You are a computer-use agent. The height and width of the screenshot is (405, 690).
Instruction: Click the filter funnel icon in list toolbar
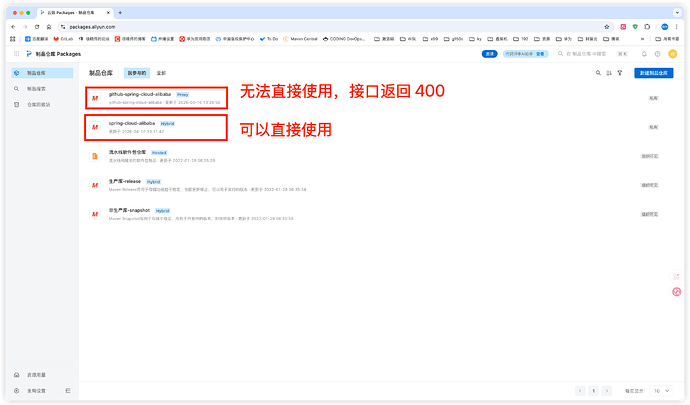point(620,73)
